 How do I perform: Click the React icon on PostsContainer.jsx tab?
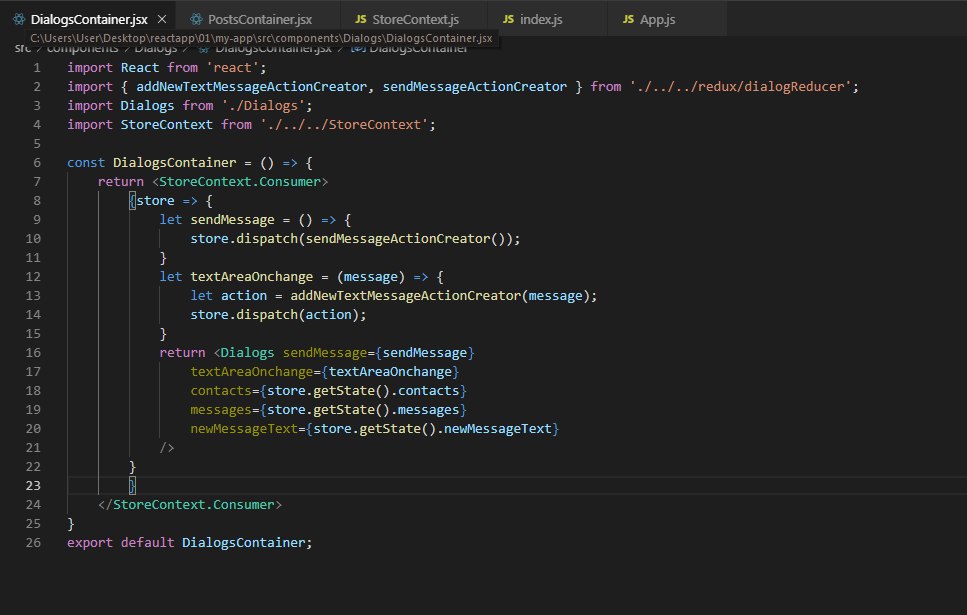pos(195,19)
